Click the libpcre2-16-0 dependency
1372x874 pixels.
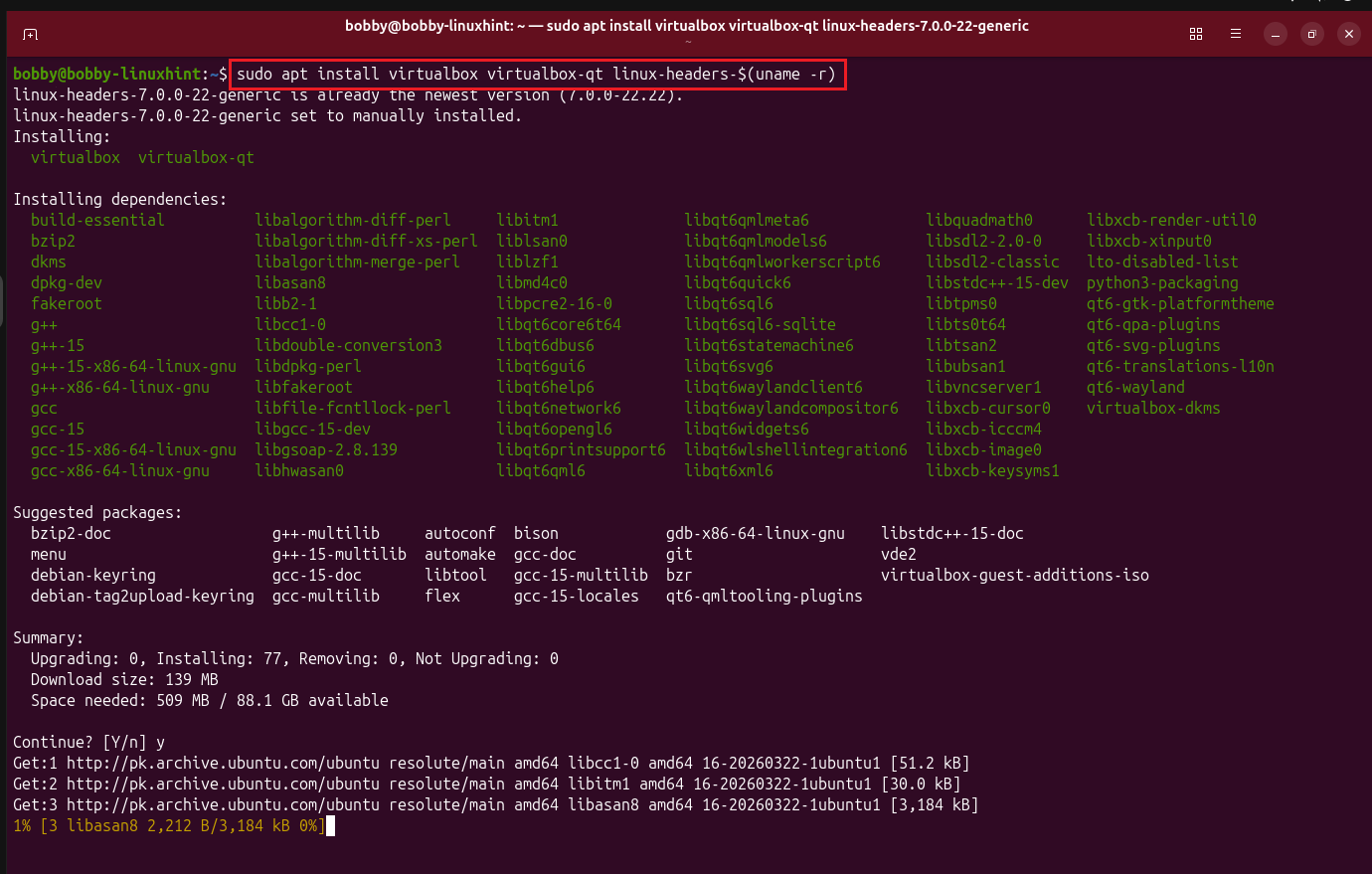point(555,303)
